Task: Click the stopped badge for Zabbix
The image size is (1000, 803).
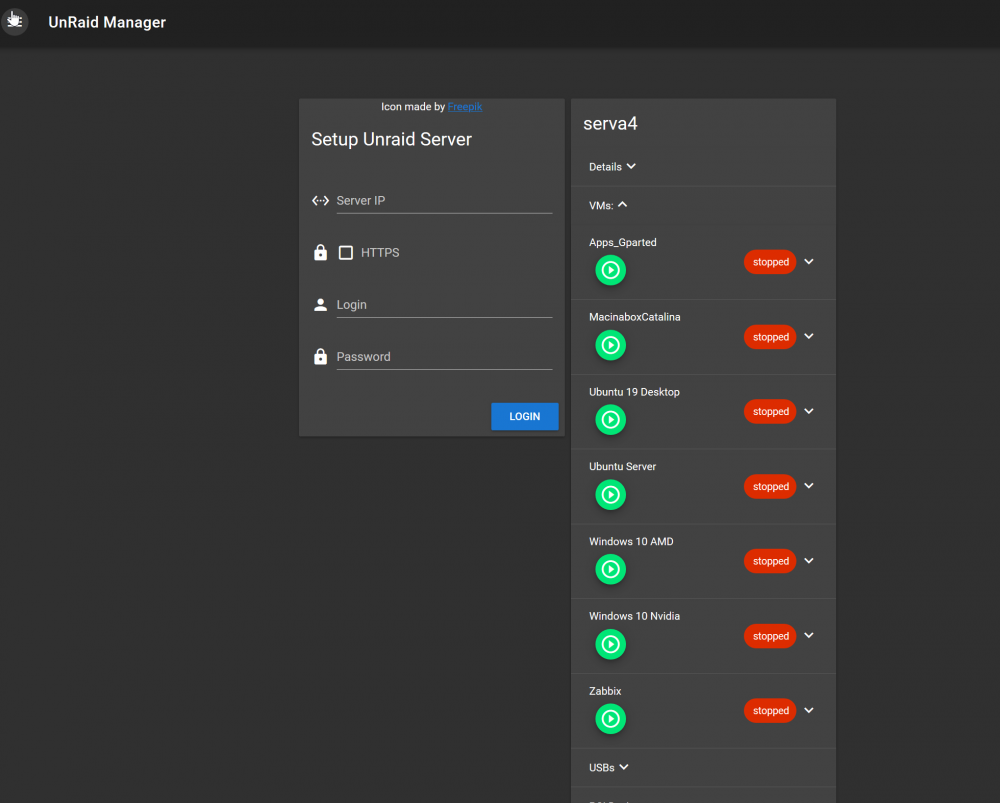Action: (770, 711)
